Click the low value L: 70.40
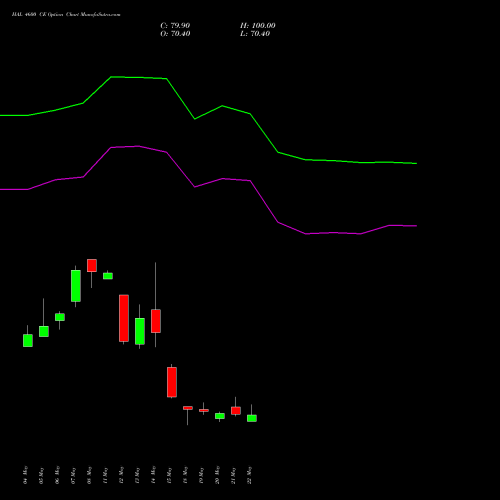The width and height of the screenshot is (500, 500). [x=255, y=34]
